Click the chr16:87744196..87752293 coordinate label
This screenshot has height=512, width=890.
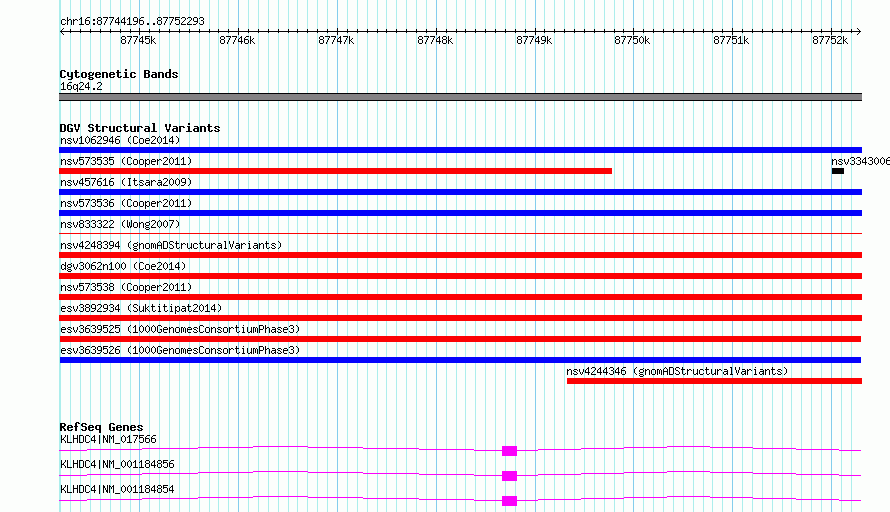tap(132, 22)
